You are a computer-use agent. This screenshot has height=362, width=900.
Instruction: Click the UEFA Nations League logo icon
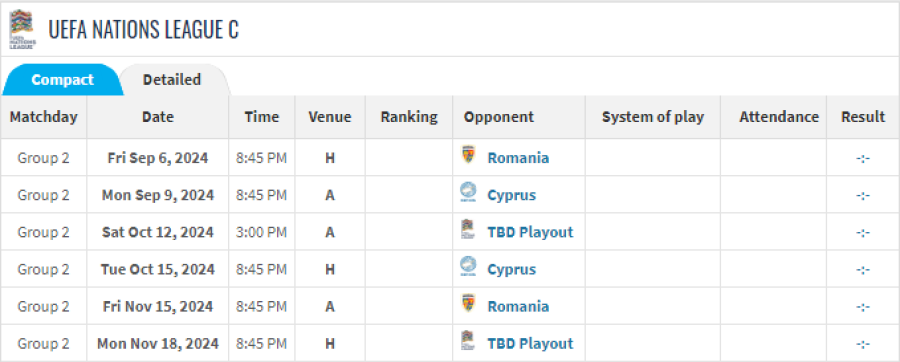[x=22, y=29]
